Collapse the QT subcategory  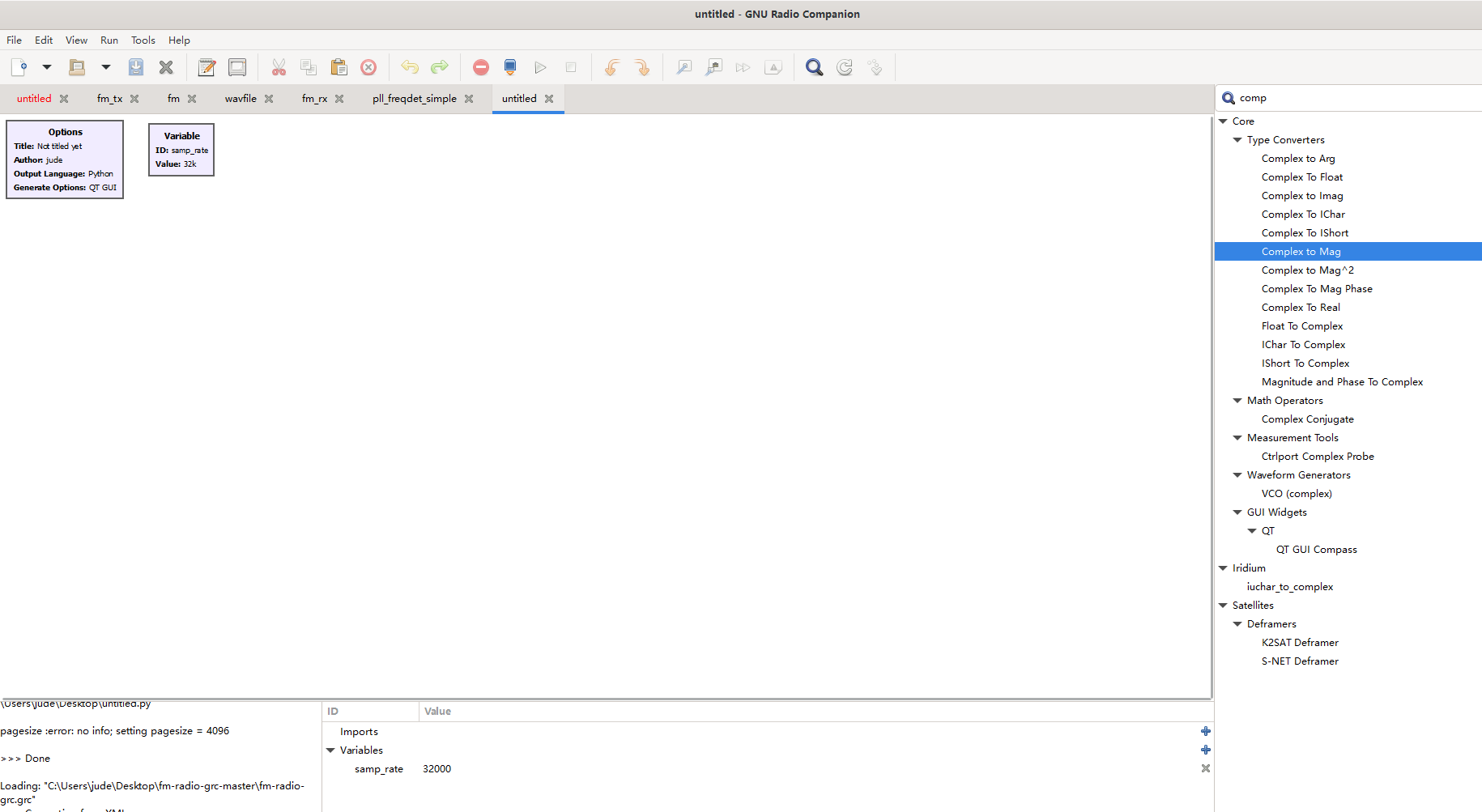point(1252,531)
